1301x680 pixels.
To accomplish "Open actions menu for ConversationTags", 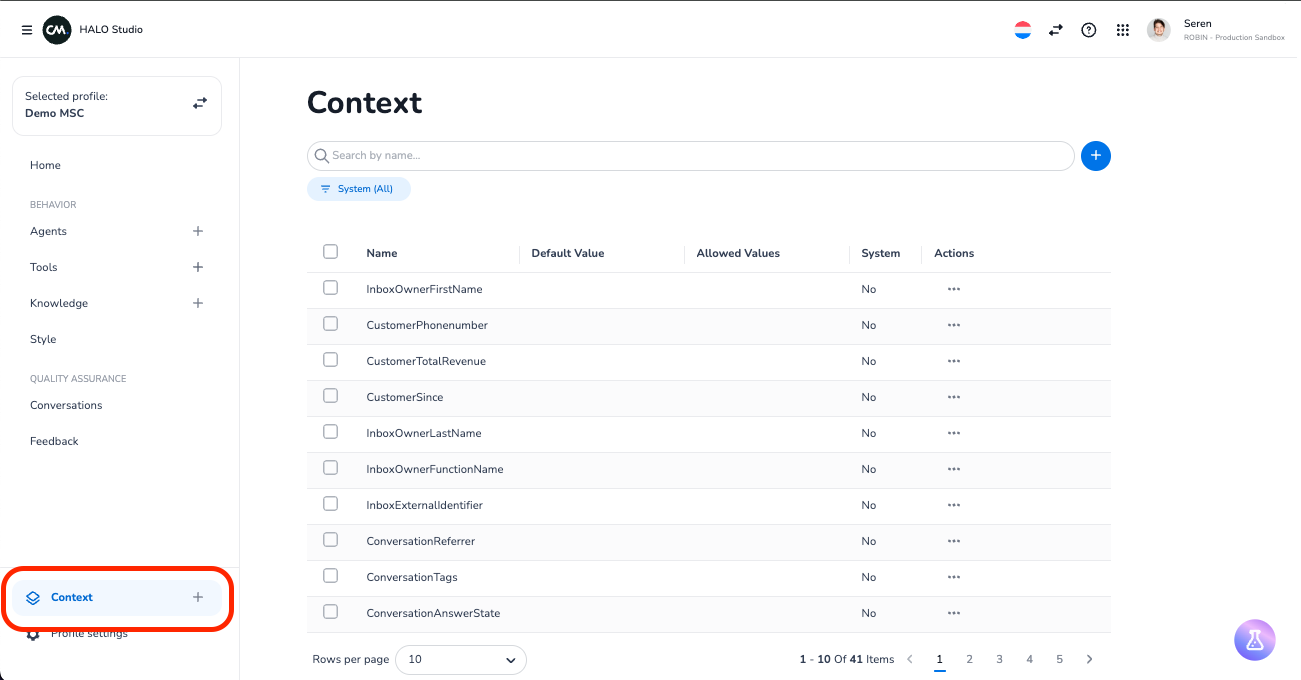I will tap(953, 577).
